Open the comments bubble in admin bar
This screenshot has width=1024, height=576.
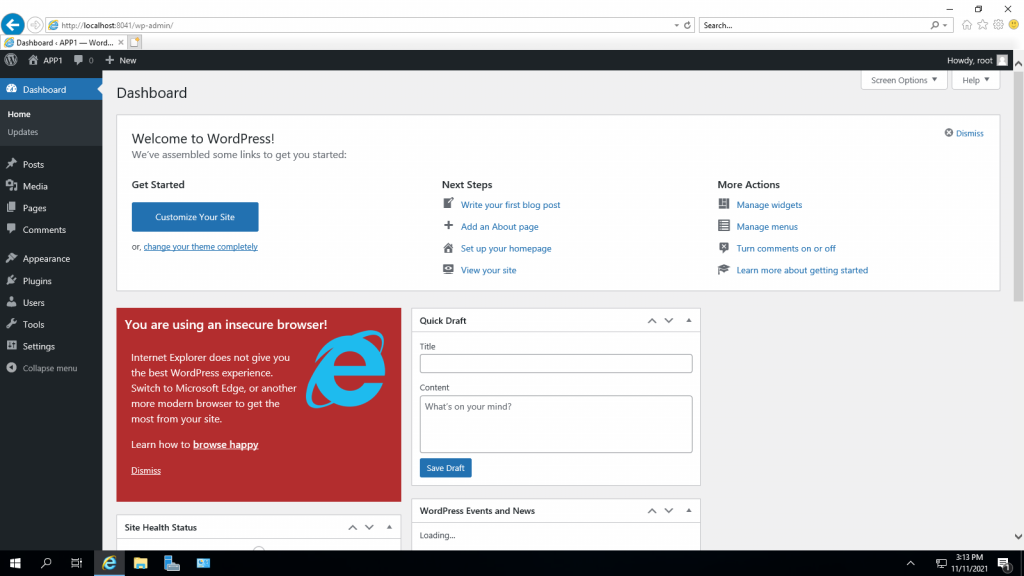pos(83,60)
